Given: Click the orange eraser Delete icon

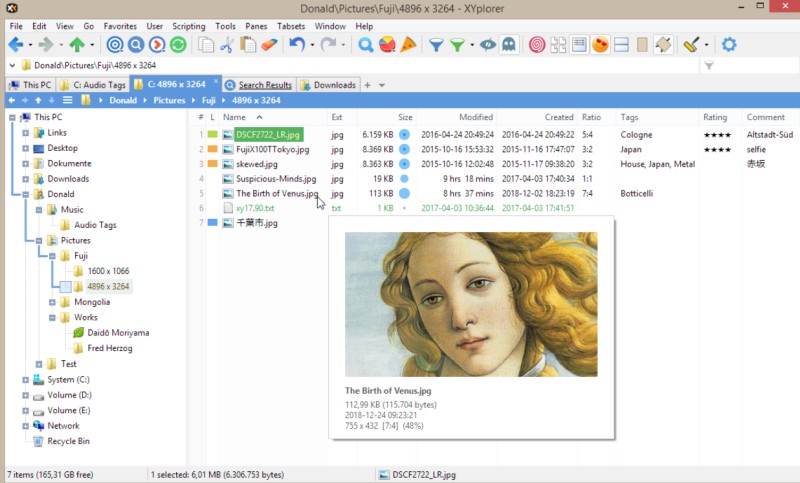Looking at the screenshot, I should click(x=269, y=45).
